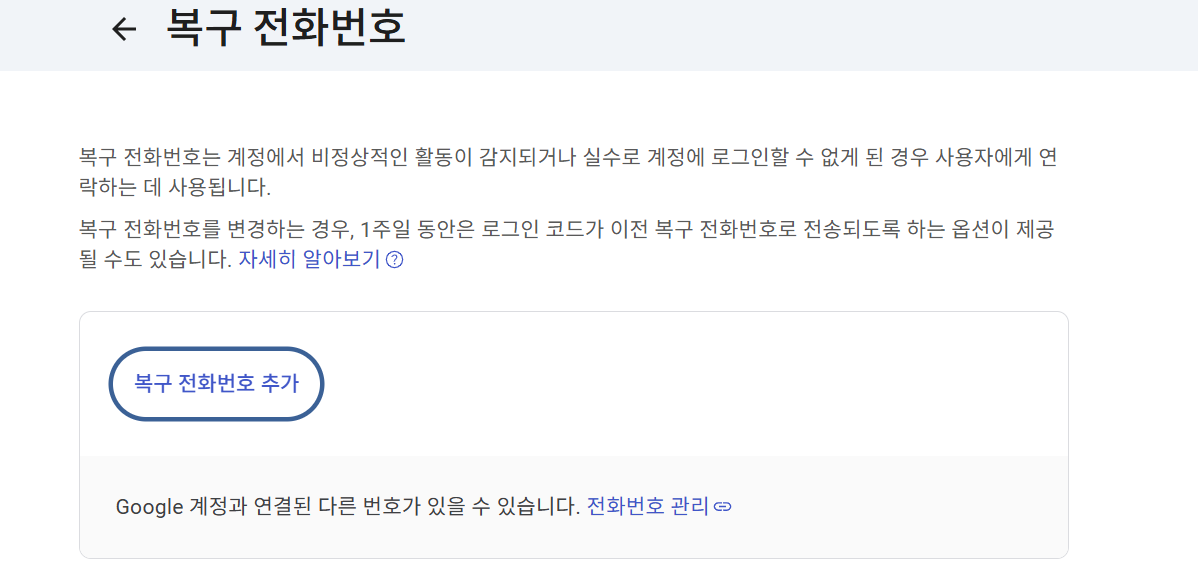1198x584 pixels.
Task: Click the Google 계정과 연결된 다른 번호 note
Action: tap(347, 506)
